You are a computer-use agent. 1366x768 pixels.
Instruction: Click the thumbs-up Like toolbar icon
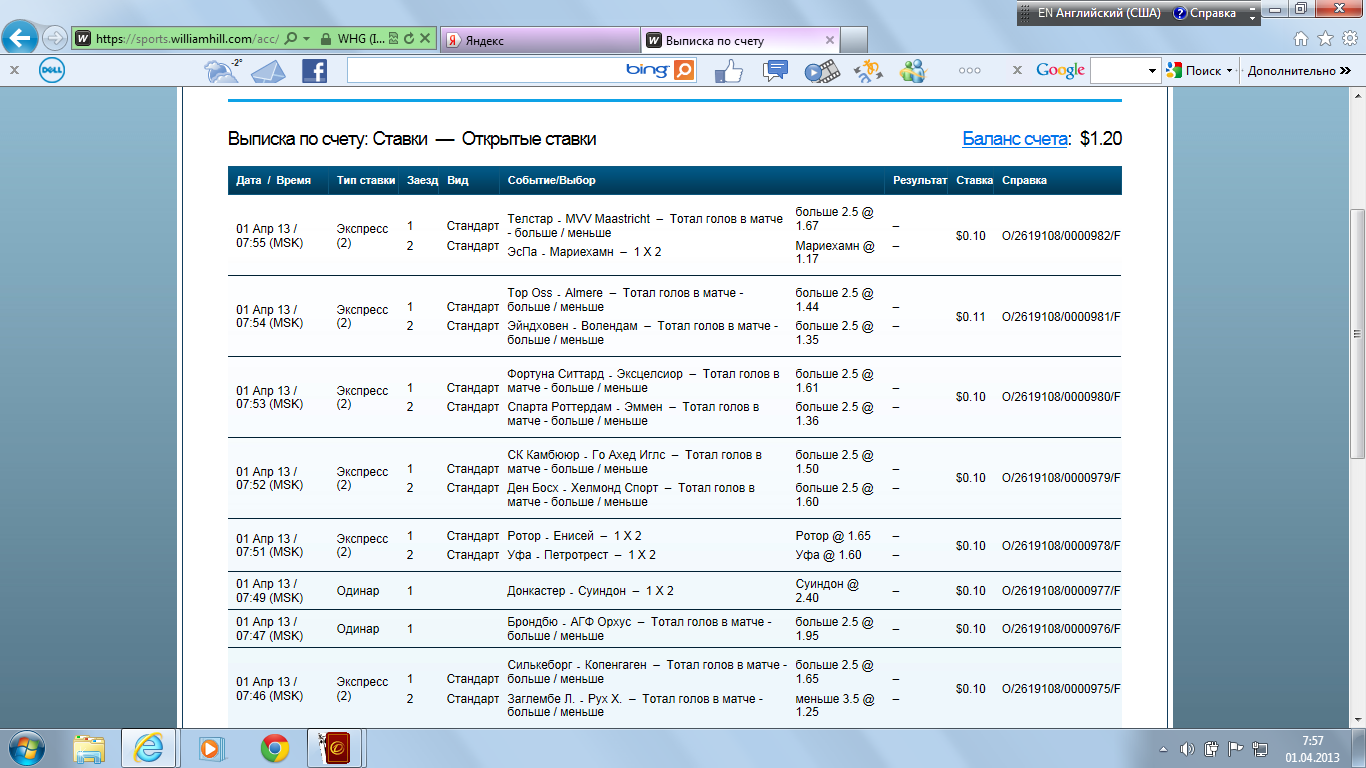(729, 71)
